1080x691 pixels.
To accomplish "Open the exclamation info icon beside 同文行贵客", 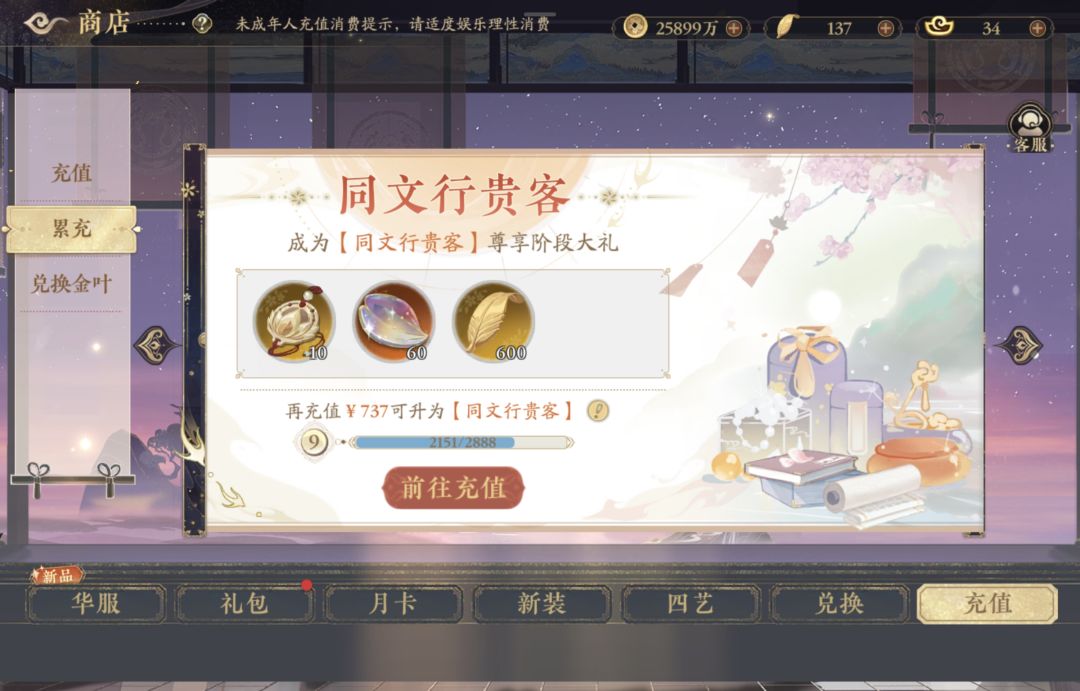I will pos(598,411).
